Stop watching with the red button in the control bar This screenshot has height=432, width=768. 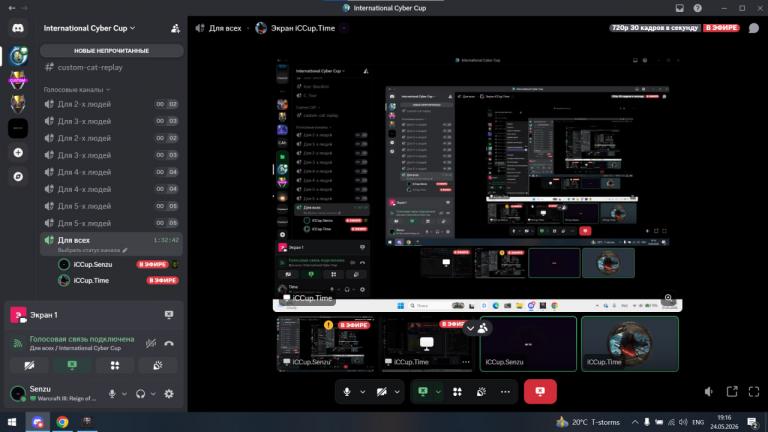[x=540, y=391]
